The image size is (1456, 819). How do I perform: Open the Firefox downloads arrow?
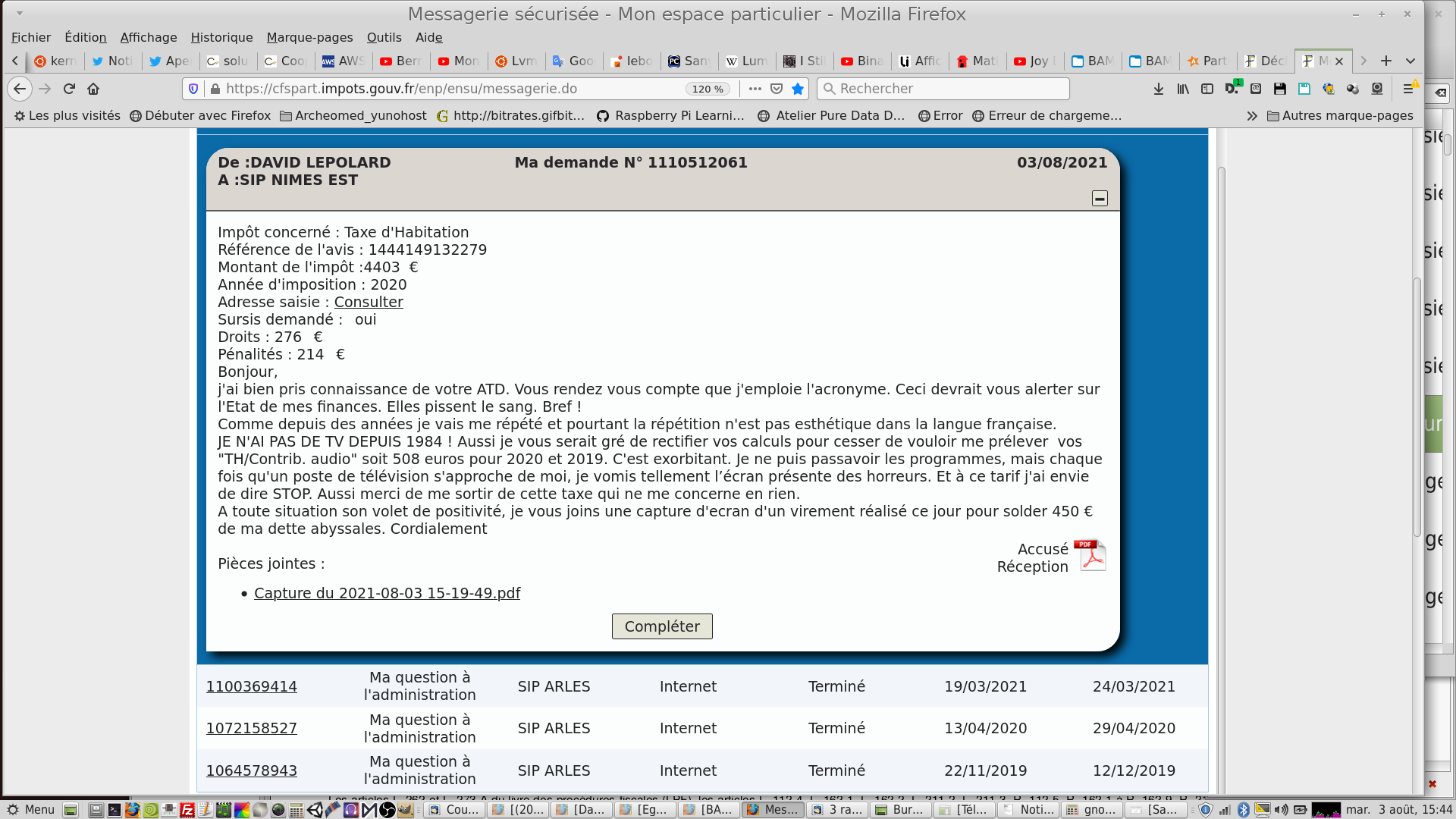pyautogui.click(x=1158, y=89)
